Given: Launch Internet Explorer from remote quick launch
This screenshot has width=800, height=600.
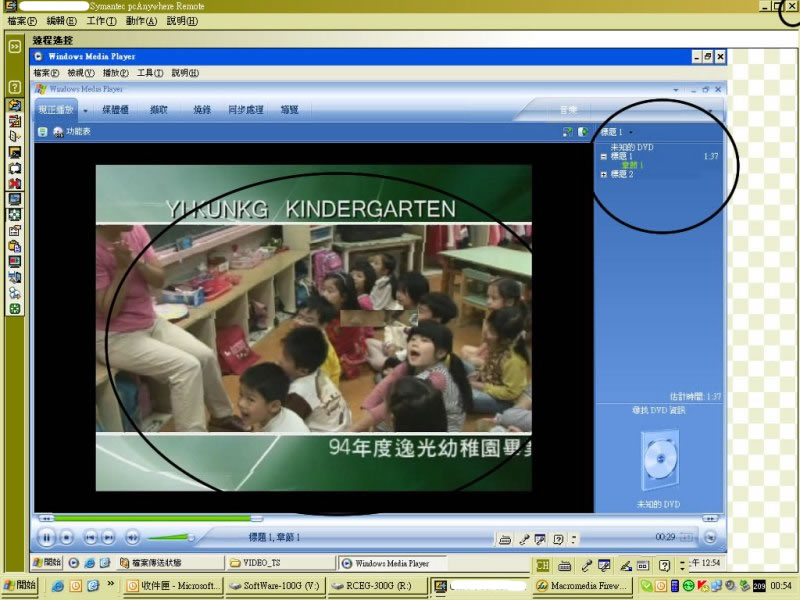Looking at the screenshot, I should 90,563.
